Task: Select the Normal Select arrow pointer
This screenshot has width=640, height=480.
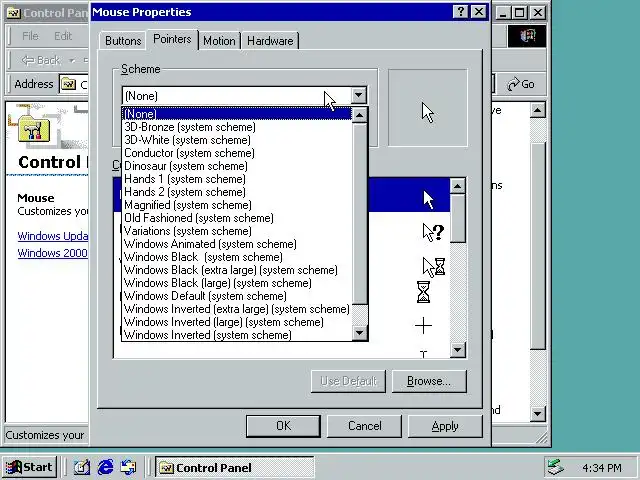Action: [x=428, y=199]
